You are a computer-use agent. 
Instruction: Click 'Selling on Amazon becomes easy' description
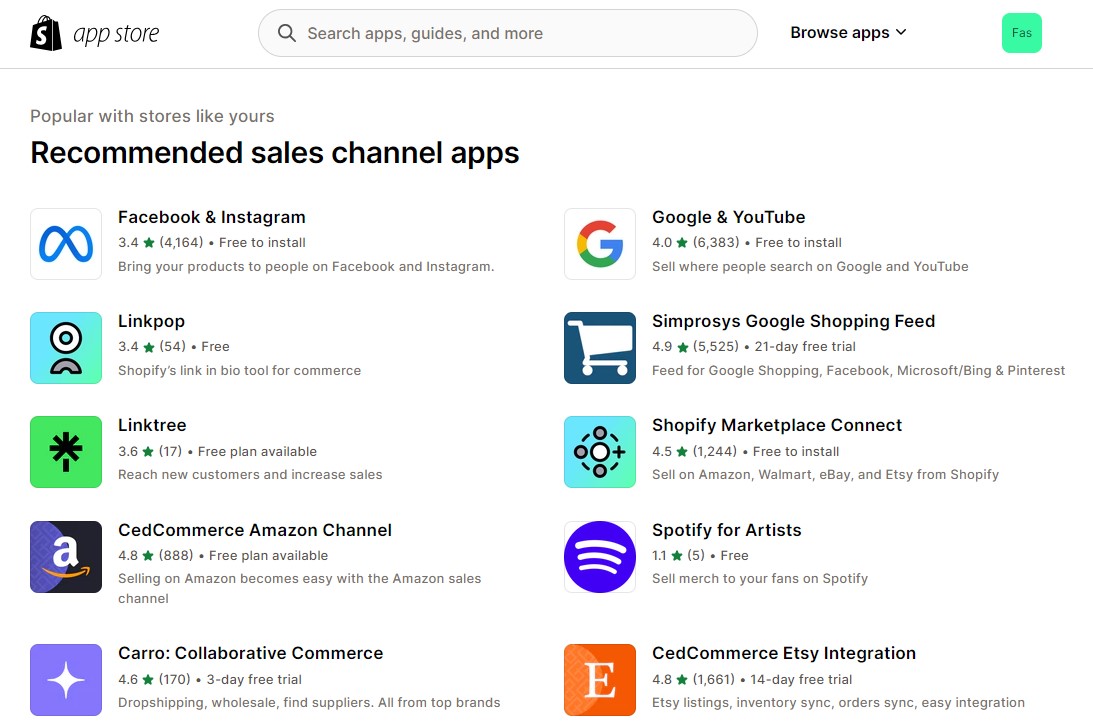pos(300,588)
